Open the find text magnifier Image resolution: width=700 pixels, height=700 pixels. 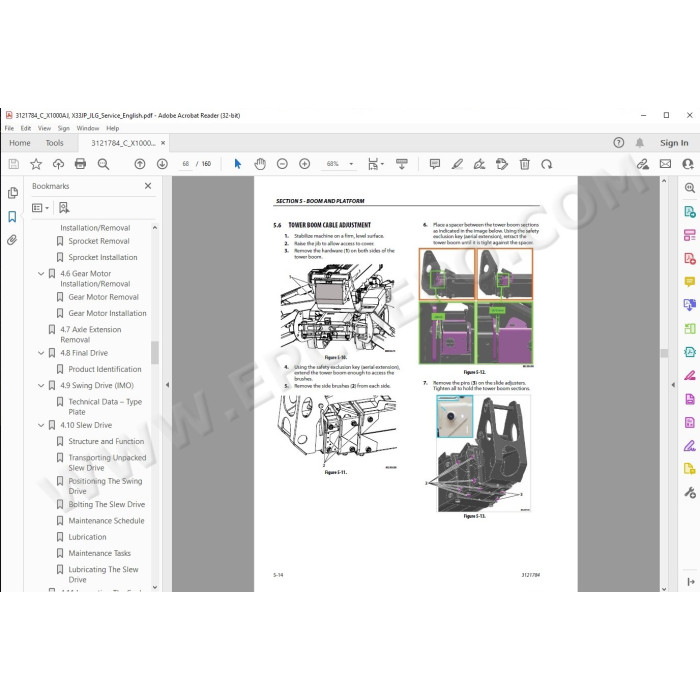click(x=103, y=164)
